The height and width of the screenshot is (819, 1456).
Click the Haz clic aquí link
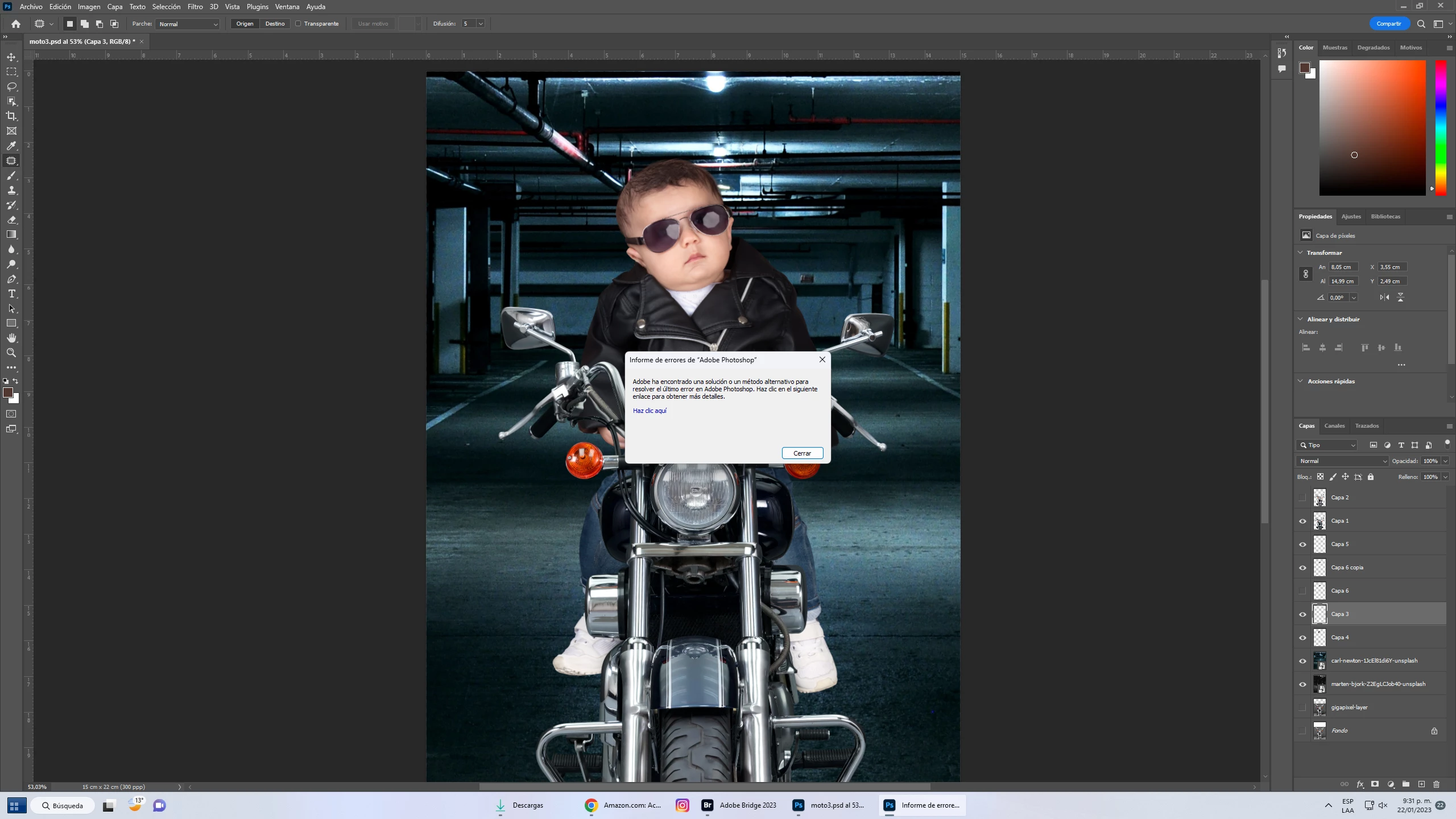[650, 411]
